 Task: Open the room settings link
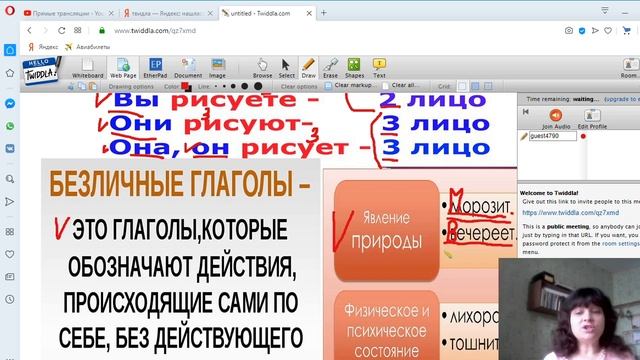click(x=621, y=243)
